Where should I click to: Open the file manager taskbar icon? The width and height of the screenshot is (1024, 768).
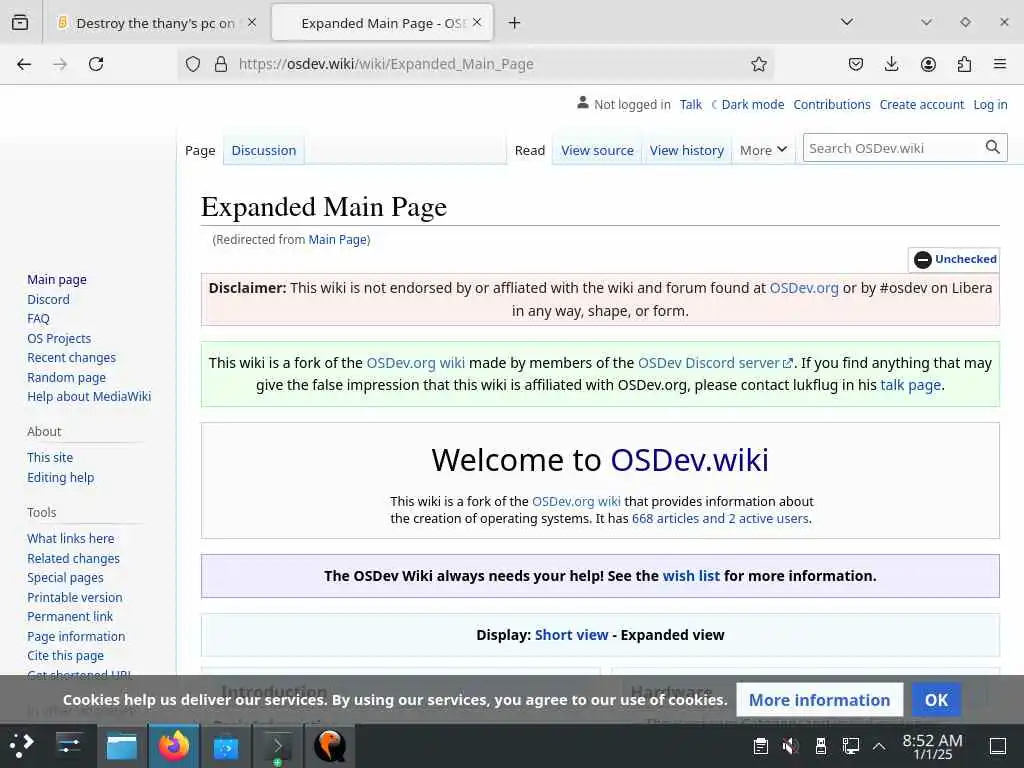pyautogui.click(x=121, y=745)
